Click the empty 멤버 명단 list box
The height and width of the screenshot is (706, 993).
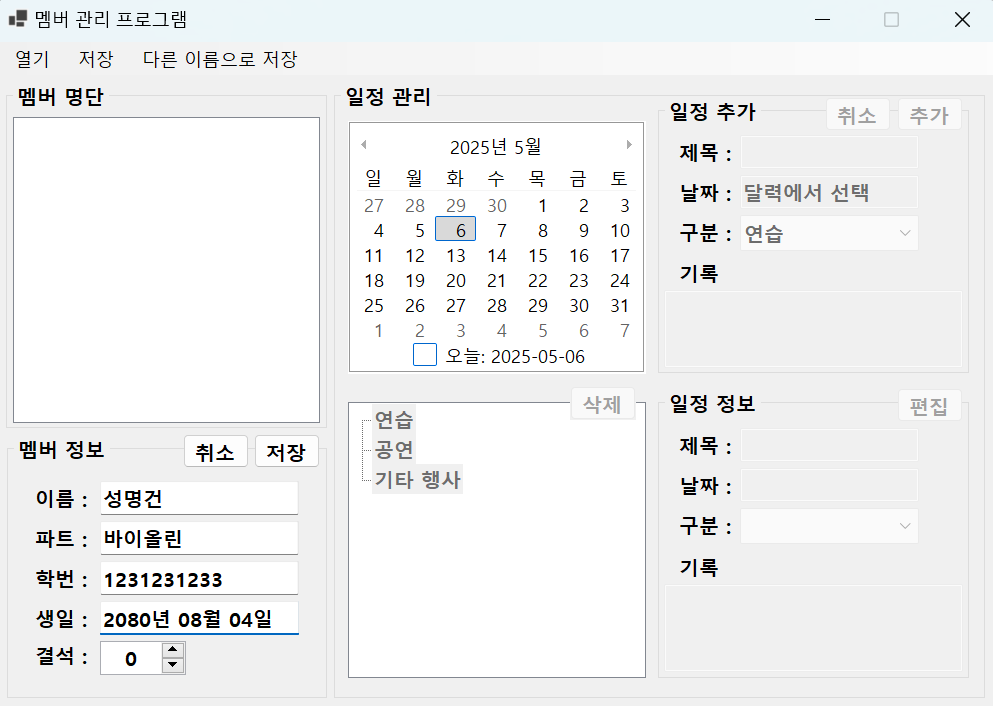coord(167,270)
